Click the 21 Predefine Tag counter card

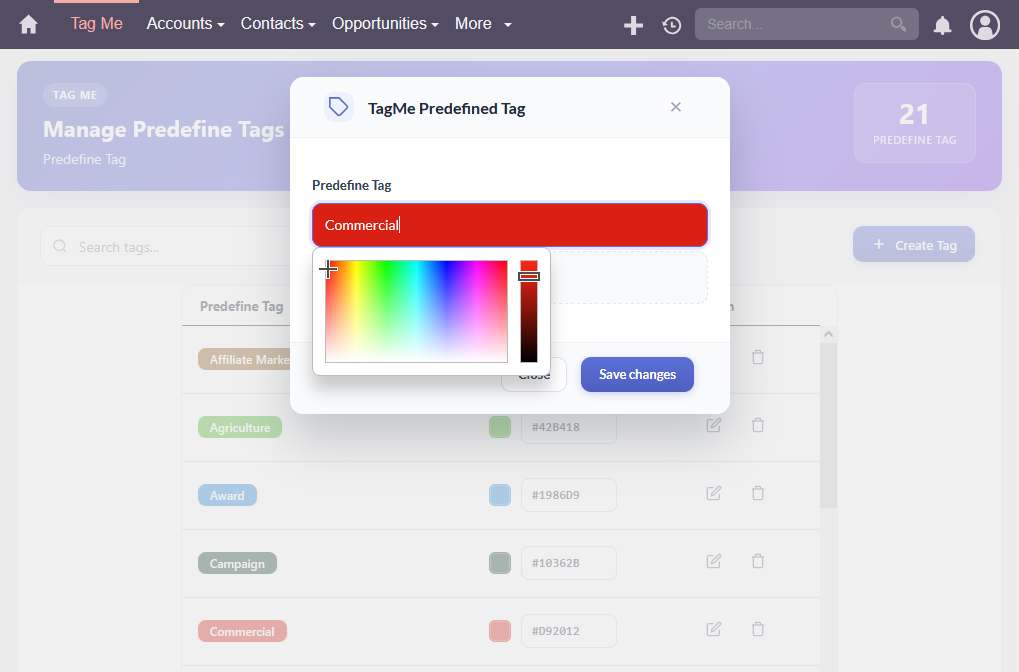tap(914, 123)
